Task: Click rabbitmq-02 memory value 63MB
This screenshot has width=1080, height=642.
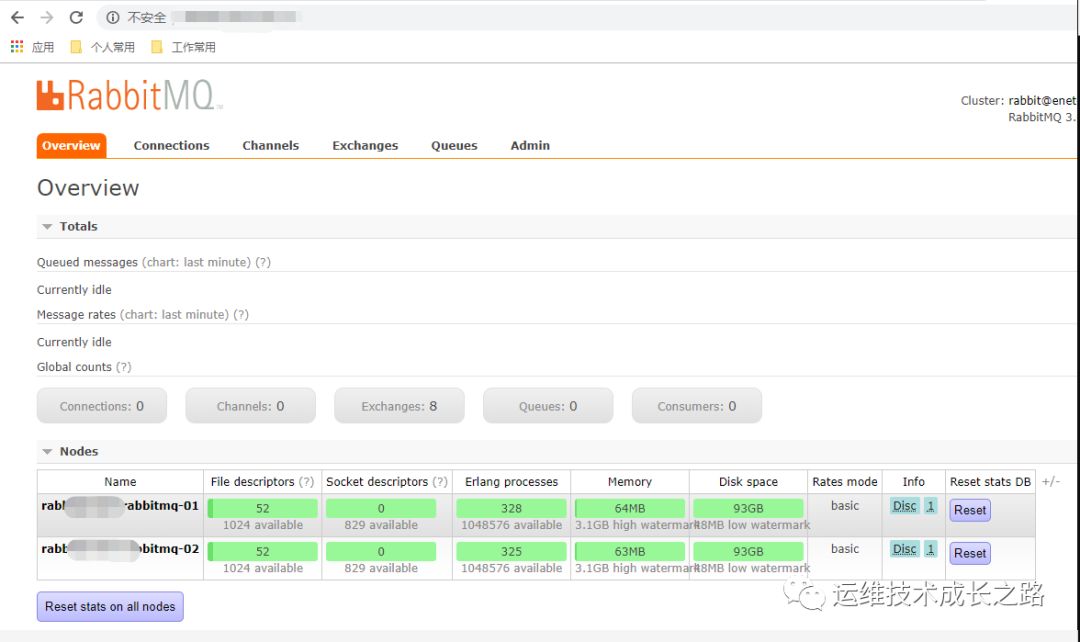Action: pos(630,552)
